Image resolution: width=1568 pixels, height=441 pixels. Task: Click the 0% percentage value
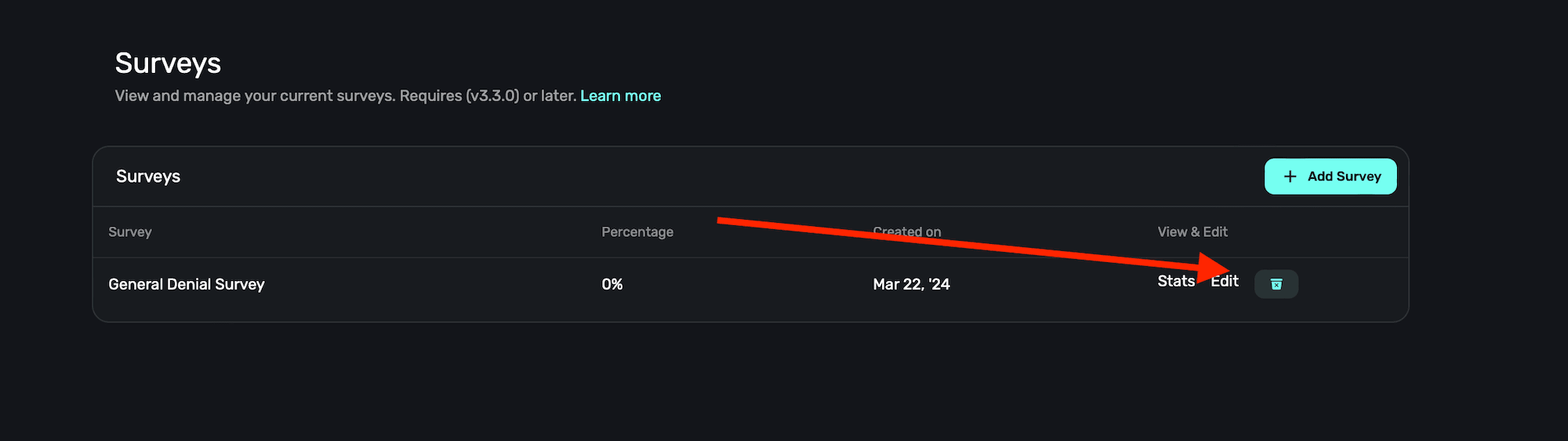pos(612,284)
